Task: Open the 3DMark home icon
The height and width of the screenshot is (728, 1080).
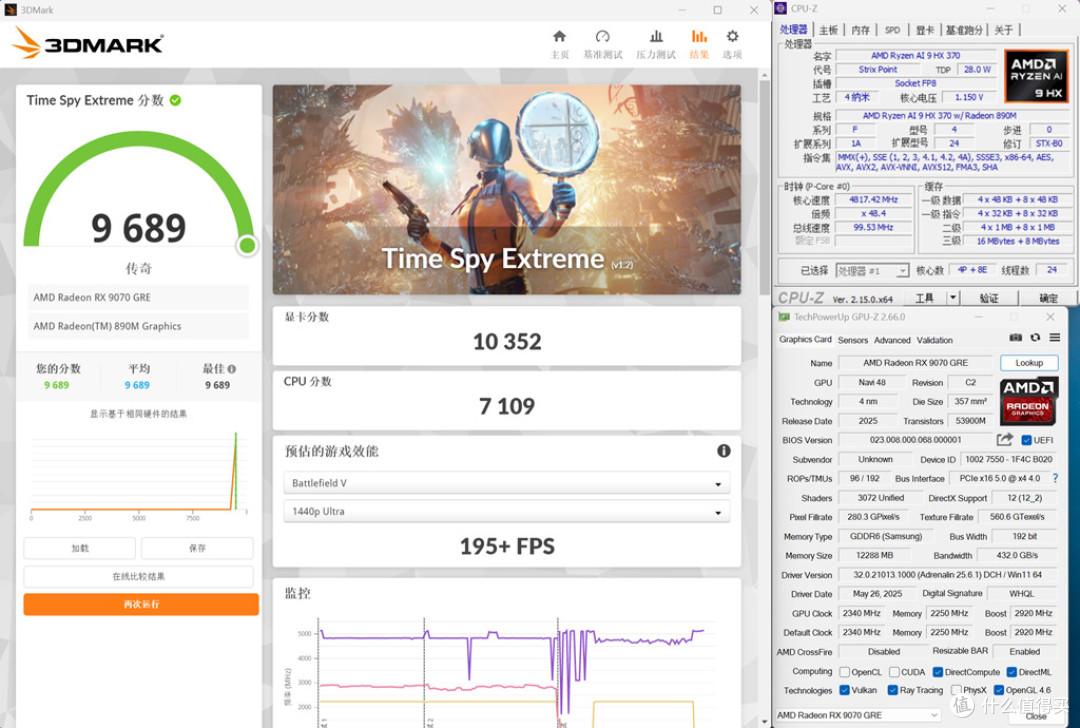Action: pos(559,37)
